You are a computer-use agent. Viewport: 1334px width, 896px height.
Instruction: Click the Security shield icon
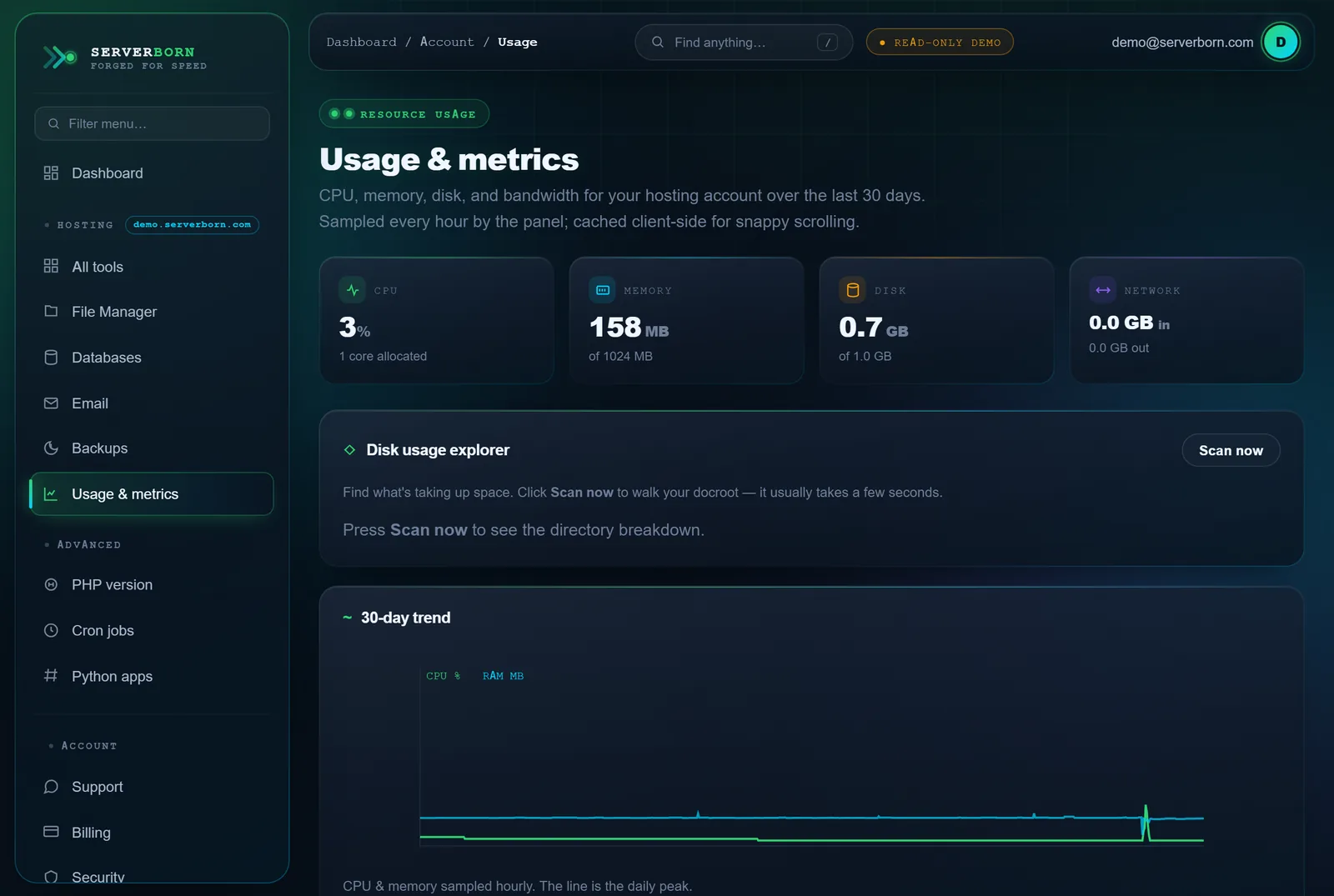pos(51,877)
